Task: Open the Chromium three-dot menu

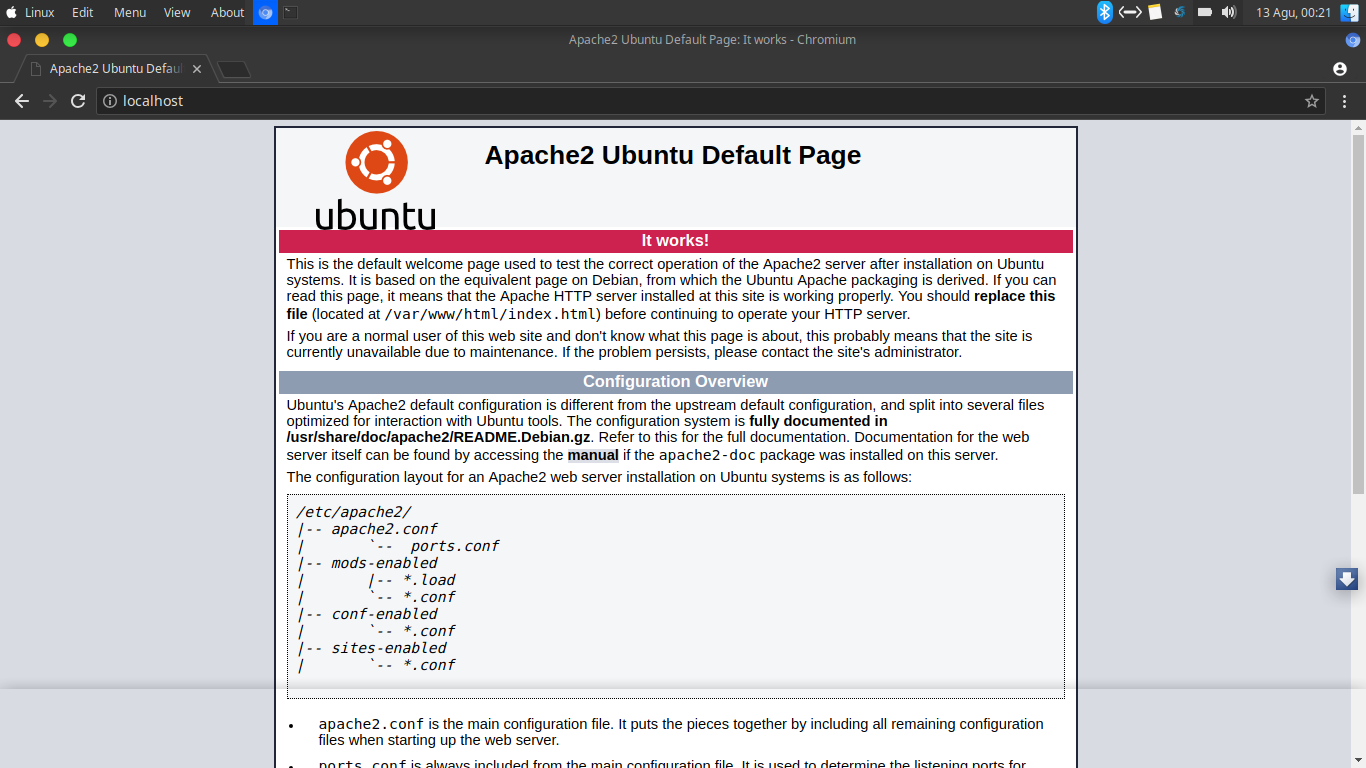Action: [x=1345, y=100]
